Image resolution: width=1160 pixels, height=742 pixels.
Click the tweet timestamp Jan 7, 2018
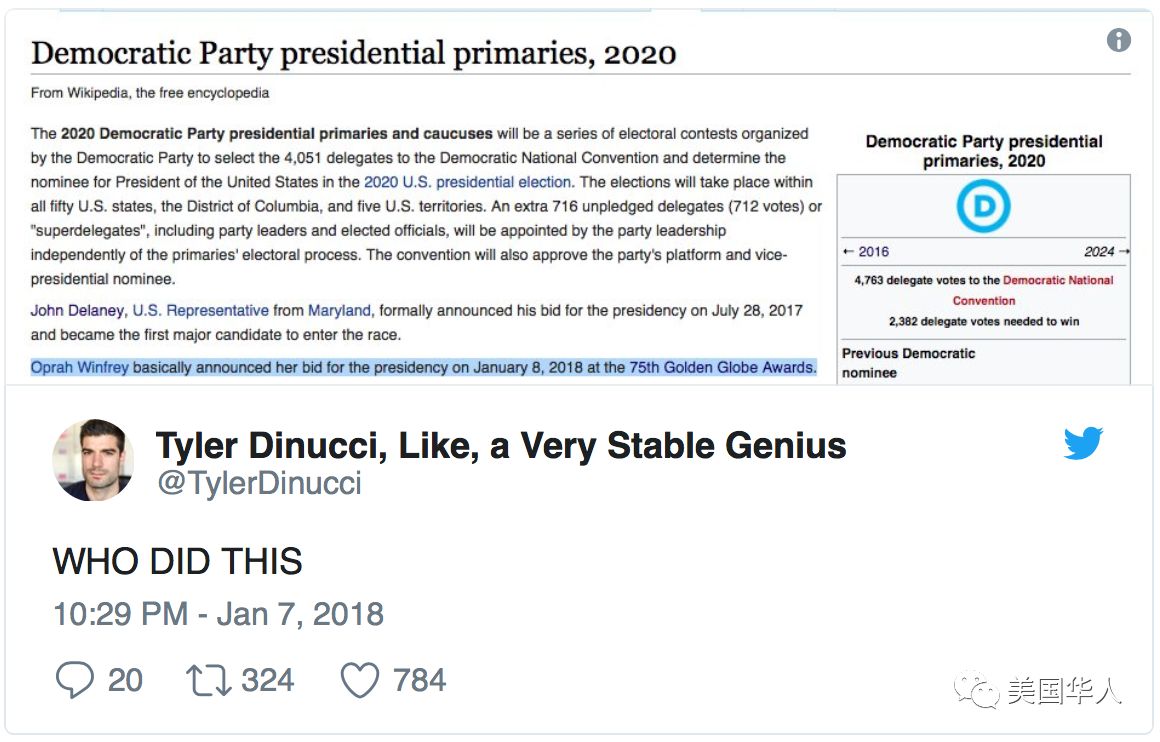tap(218, 613)
